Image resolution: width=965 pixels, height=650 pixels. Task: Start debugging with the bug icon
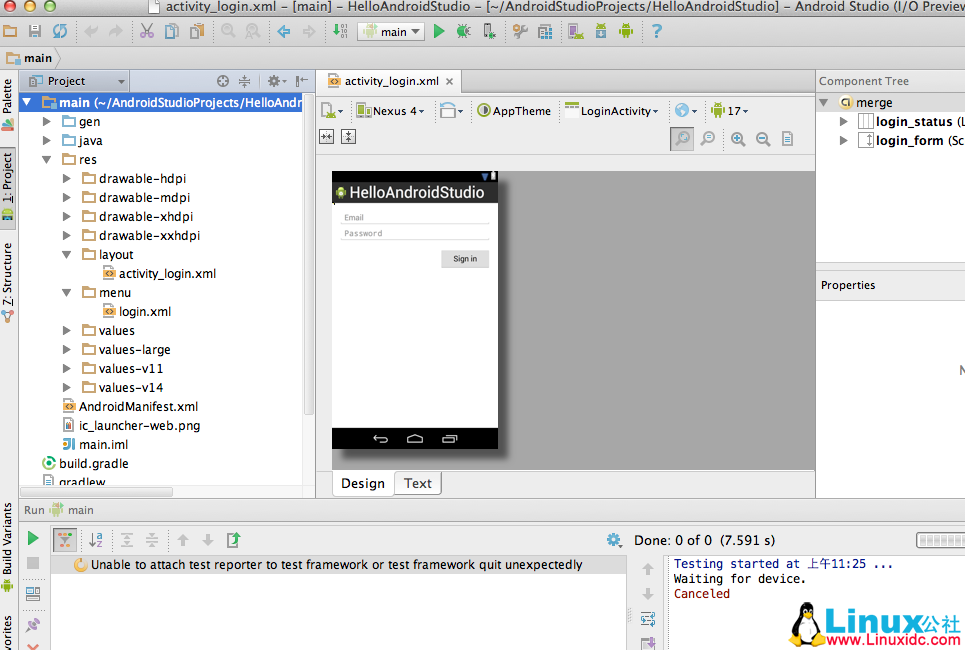tap(463, 31)
